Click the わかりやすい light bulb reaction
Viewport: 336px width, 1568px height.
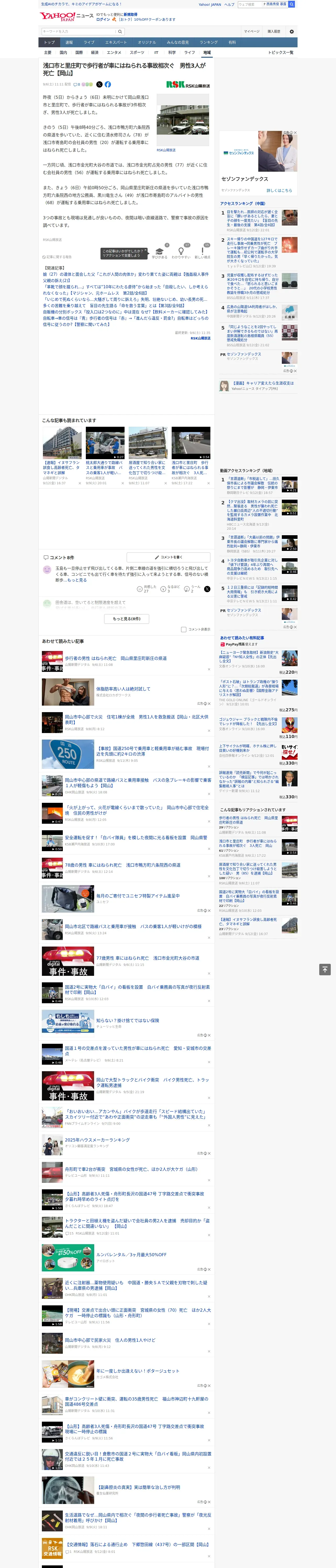click(x=181, y=251)
